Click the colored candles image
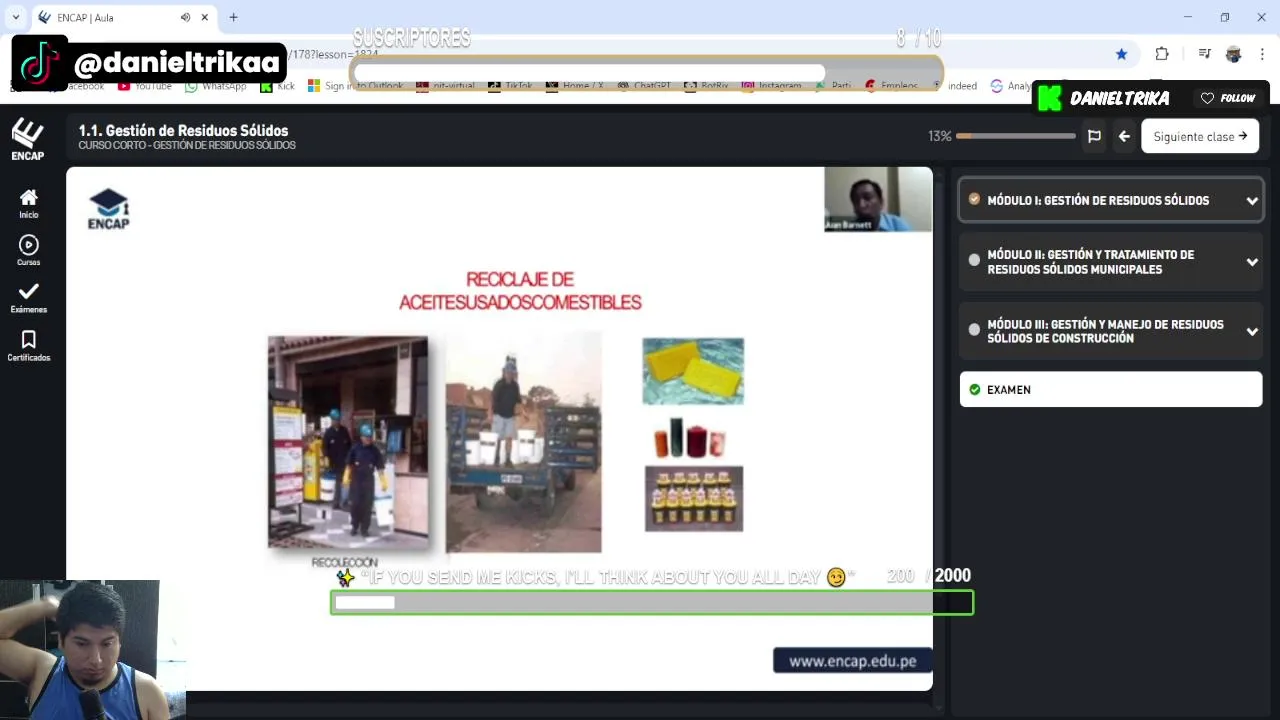1280x720 pixels. point(690,438)
